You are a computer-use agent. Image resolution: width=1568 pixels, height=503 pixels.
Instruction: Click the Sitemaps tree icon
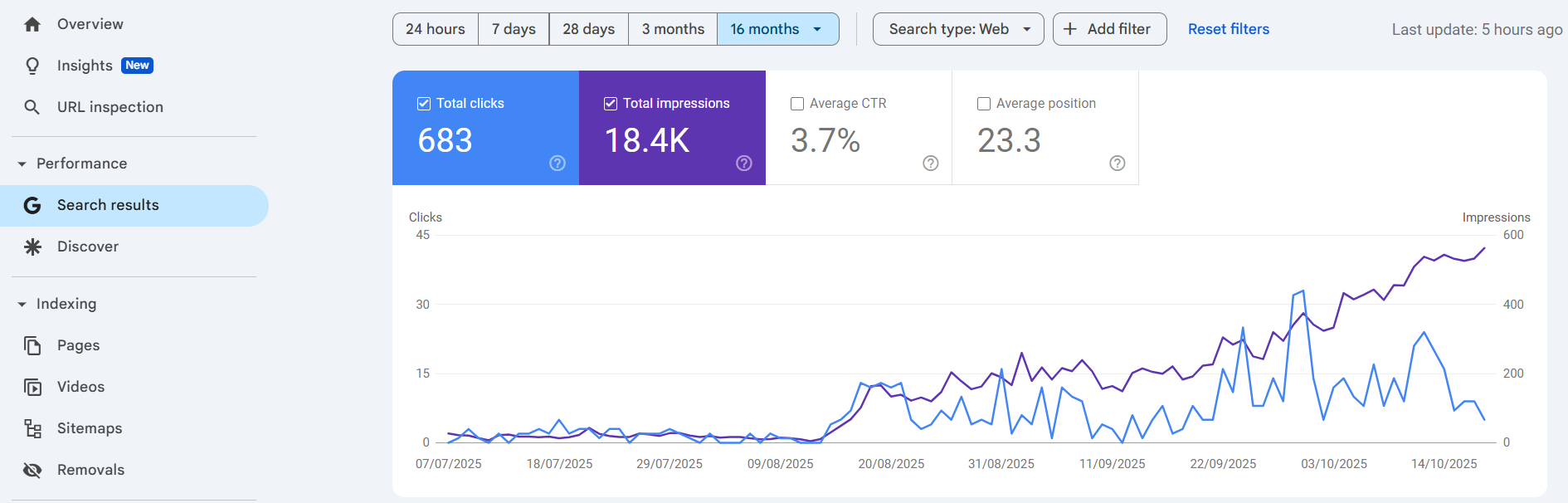(32, 428)
